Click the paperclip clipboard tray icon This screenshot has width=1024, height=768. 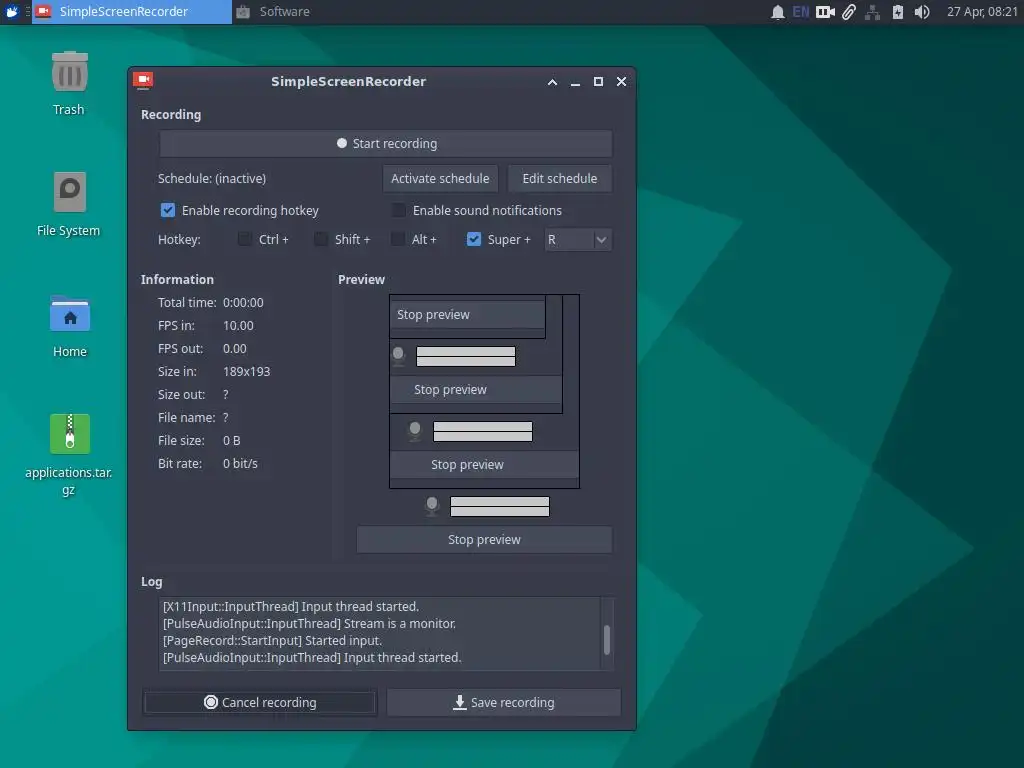click(x=848, y=12)
